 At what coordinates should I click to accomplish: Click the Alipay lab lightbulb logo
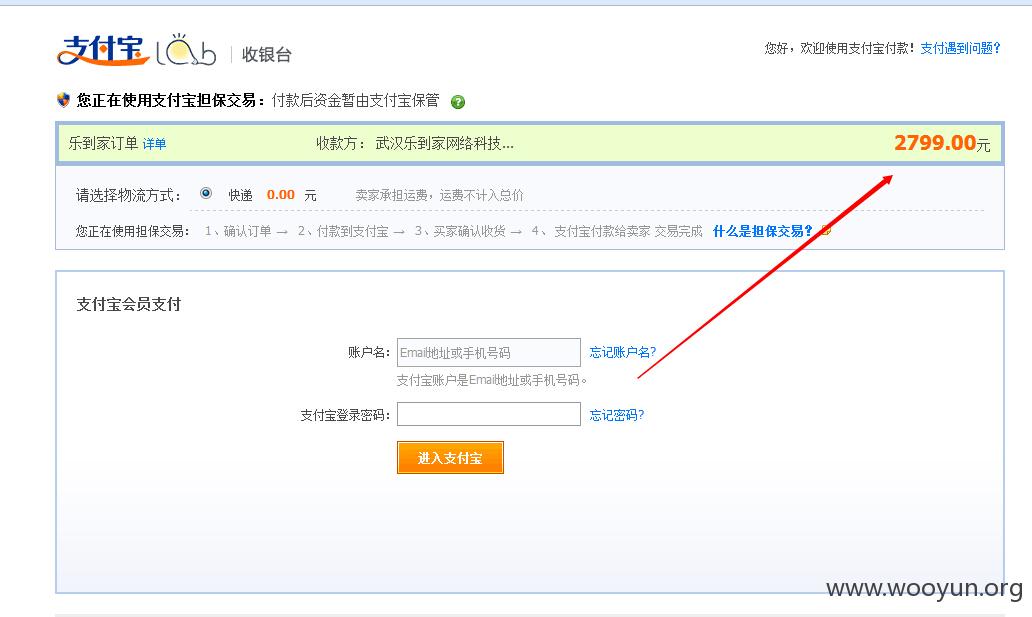click(x=186, y=50)
